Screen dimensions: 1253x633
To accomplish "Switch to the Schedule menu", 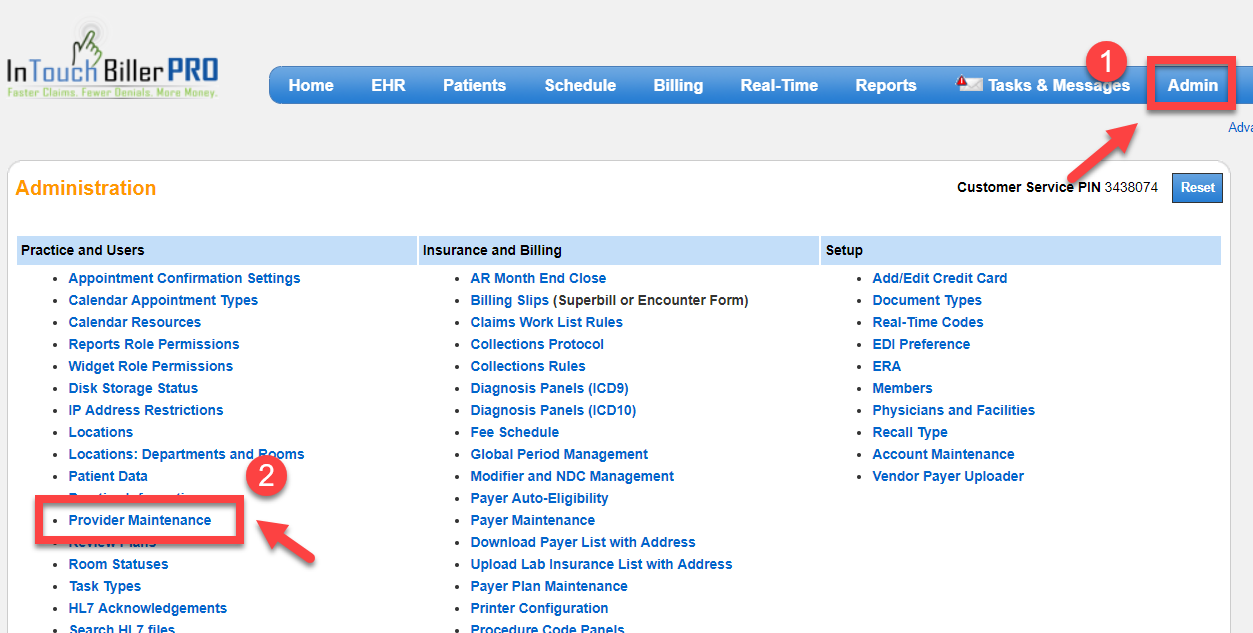I will tap(580, 85).
